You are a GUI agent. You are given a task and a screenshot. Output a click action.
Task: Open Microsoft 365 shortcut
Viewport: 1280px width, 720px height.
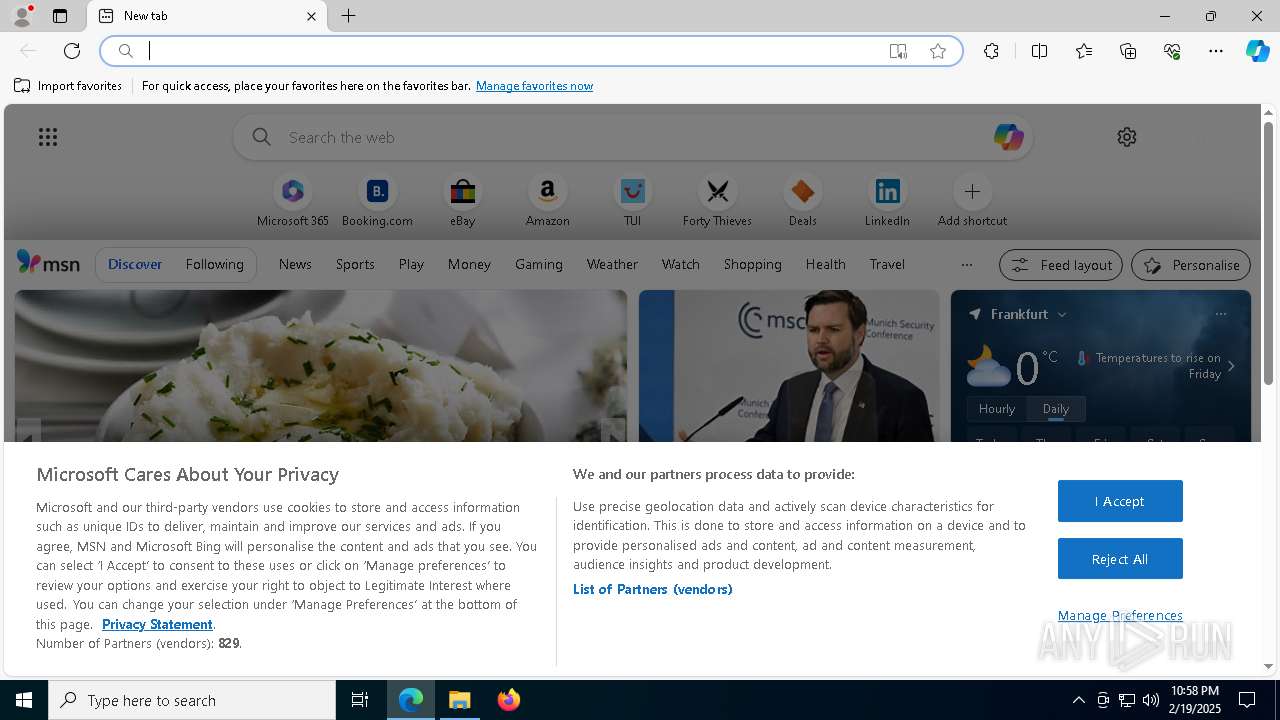point(292,201)
